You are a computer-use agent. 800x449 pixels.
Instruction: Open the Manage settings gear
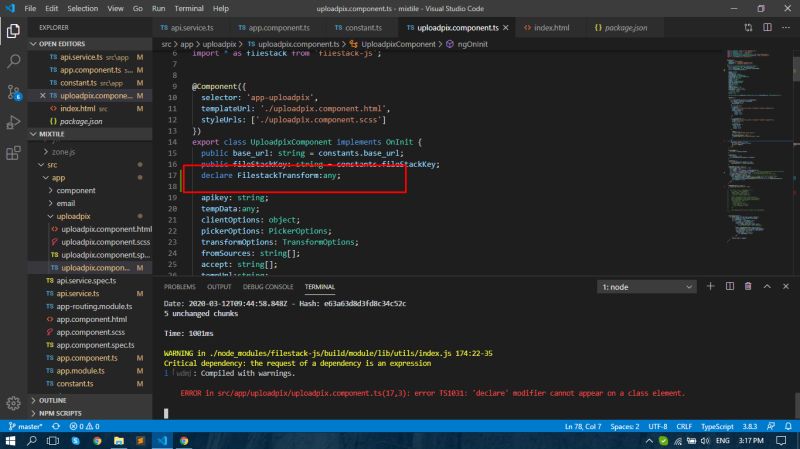tap(13, 403)
